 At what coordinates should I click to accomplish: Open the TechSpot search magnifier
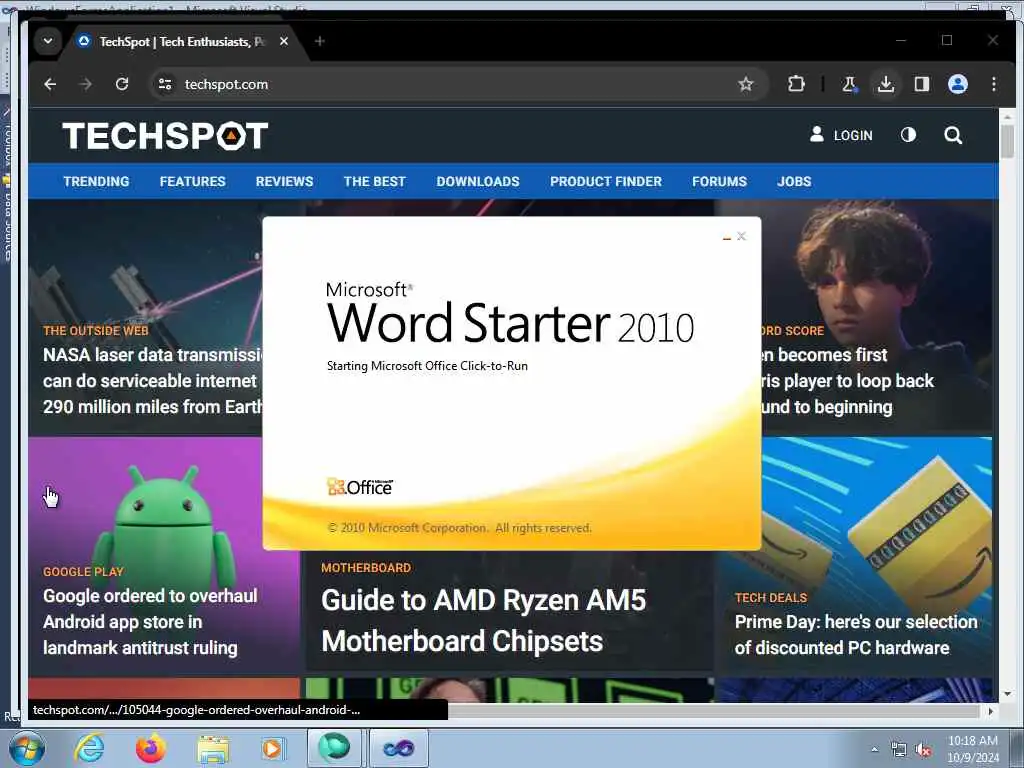point(953,135)
